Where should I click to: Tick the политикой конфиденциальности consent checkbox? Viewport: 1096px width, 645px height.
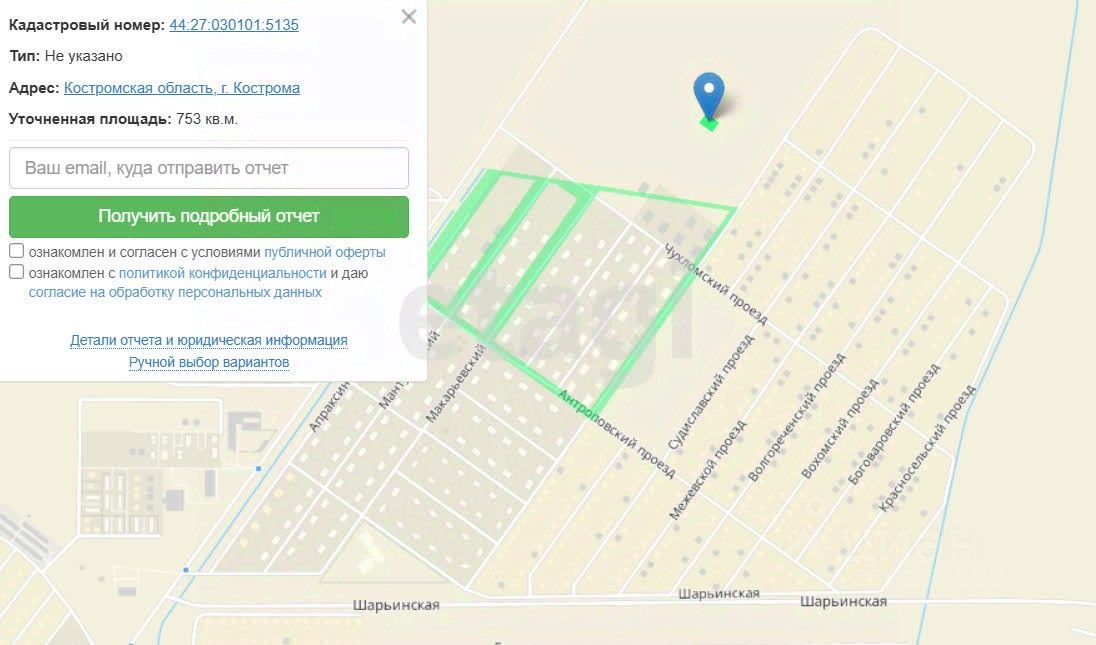[16, 272]
